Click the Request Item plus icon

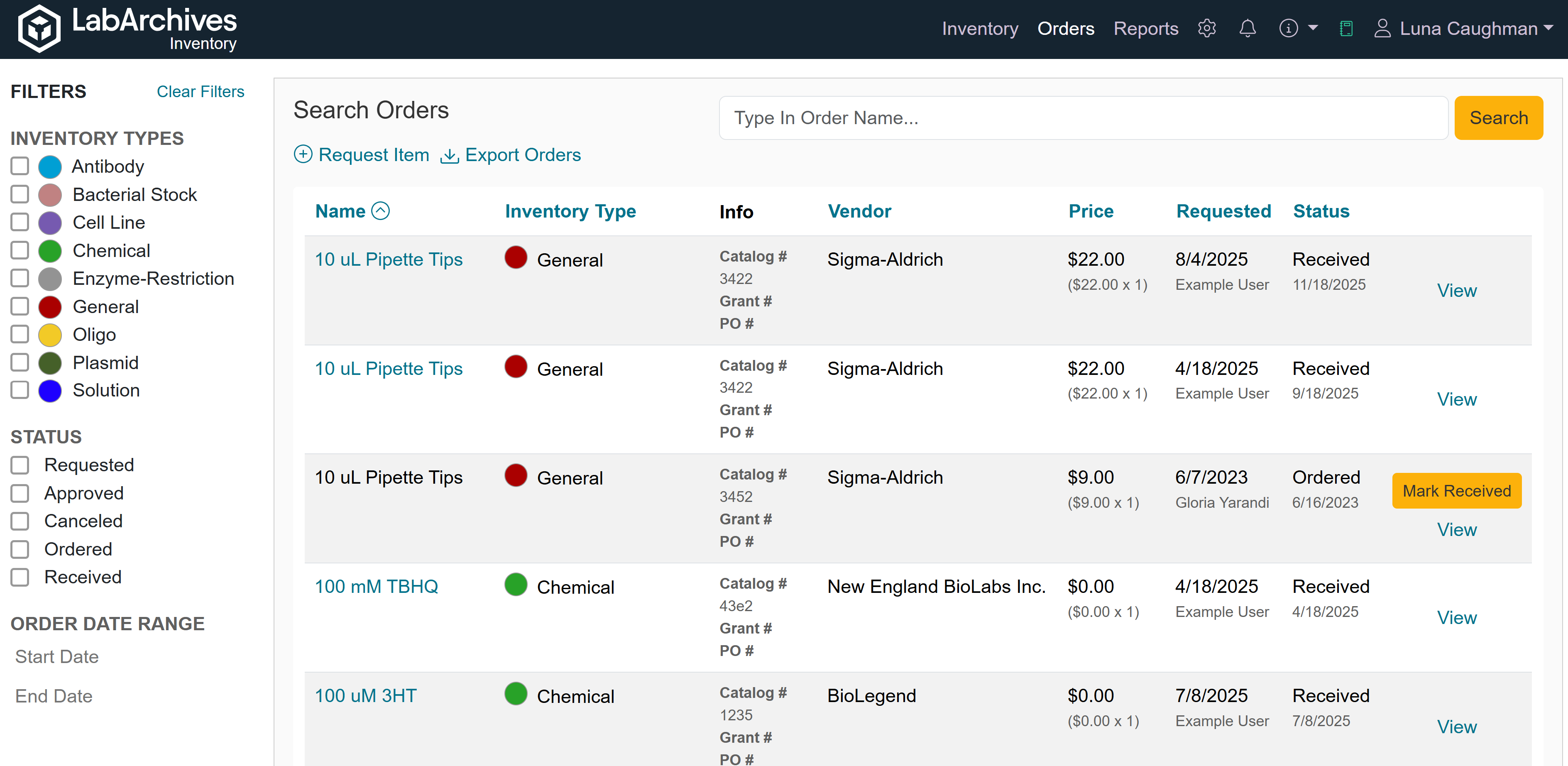(303, 154)
